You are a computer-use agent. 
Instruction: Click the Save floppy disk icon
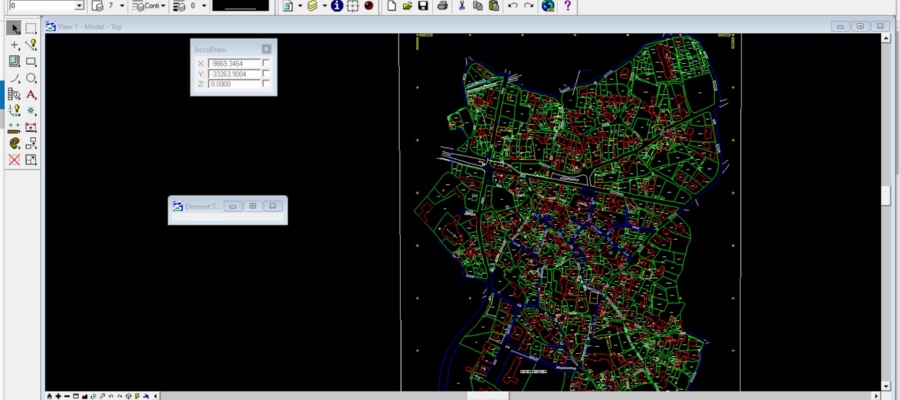[x=424, y=6]
